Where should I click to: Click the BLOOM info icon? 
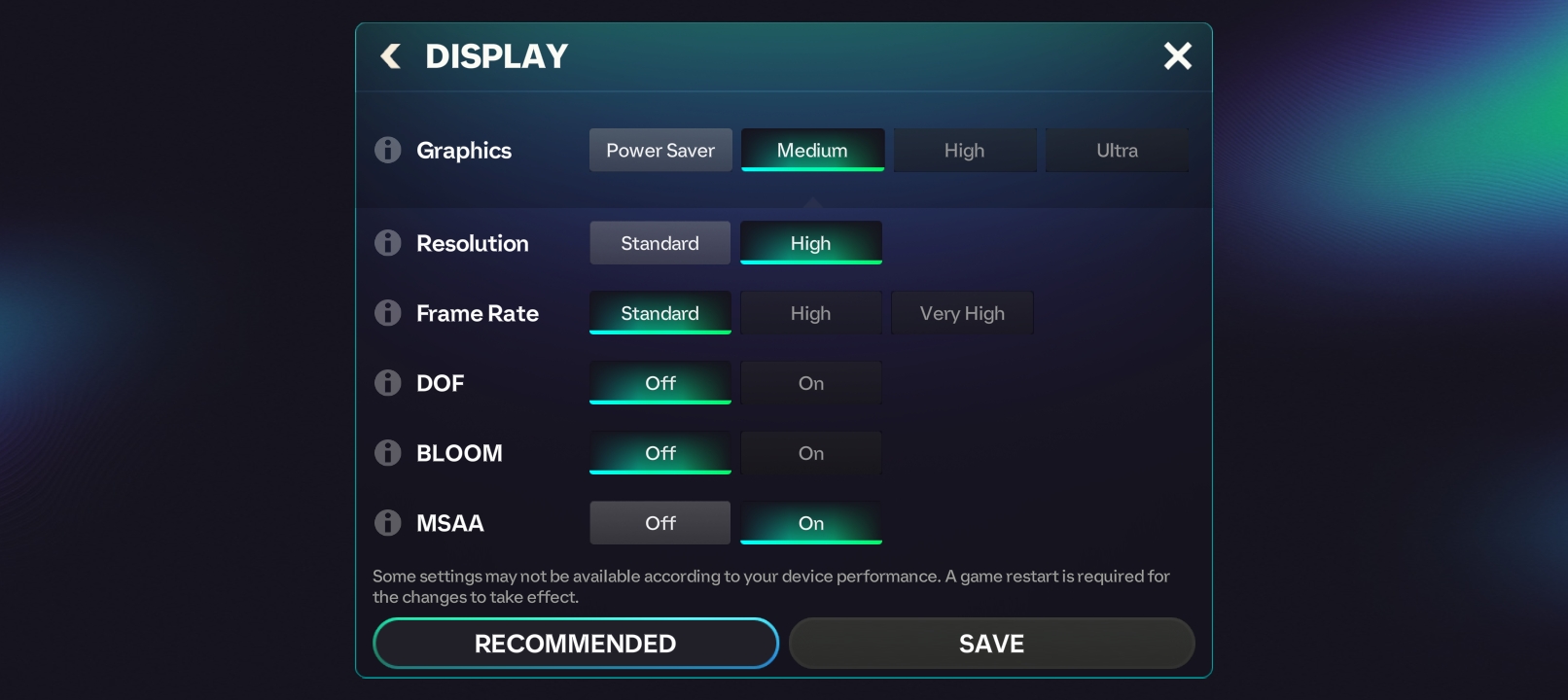coord(388,453)
